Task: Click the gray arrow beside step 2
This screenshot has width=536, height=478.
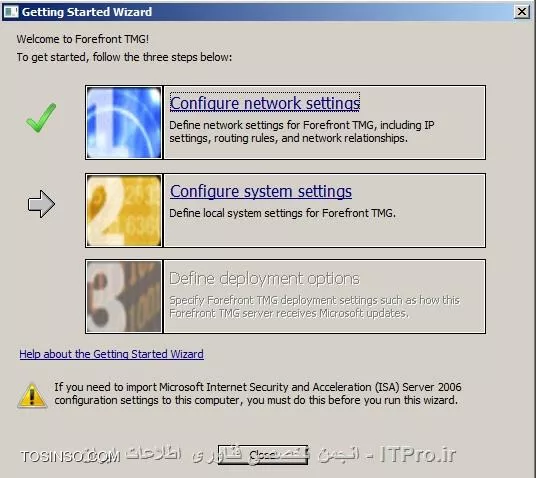Action: click(x=41, y=204)
